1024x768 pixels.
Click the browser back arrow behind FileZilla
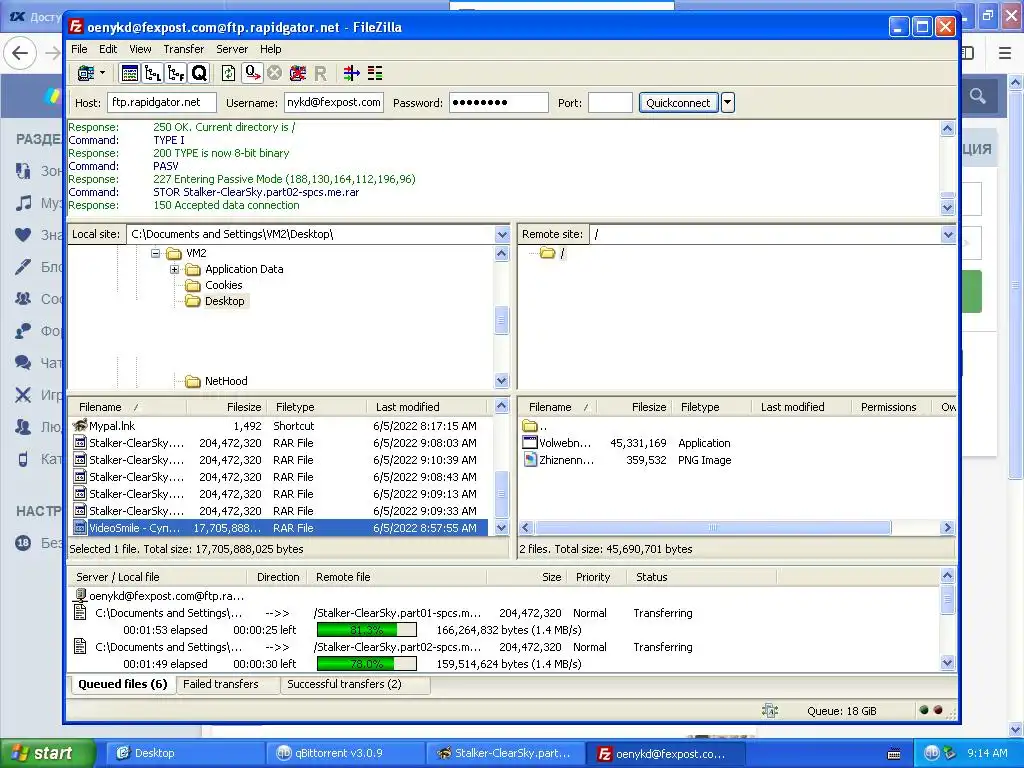point(20,53)
